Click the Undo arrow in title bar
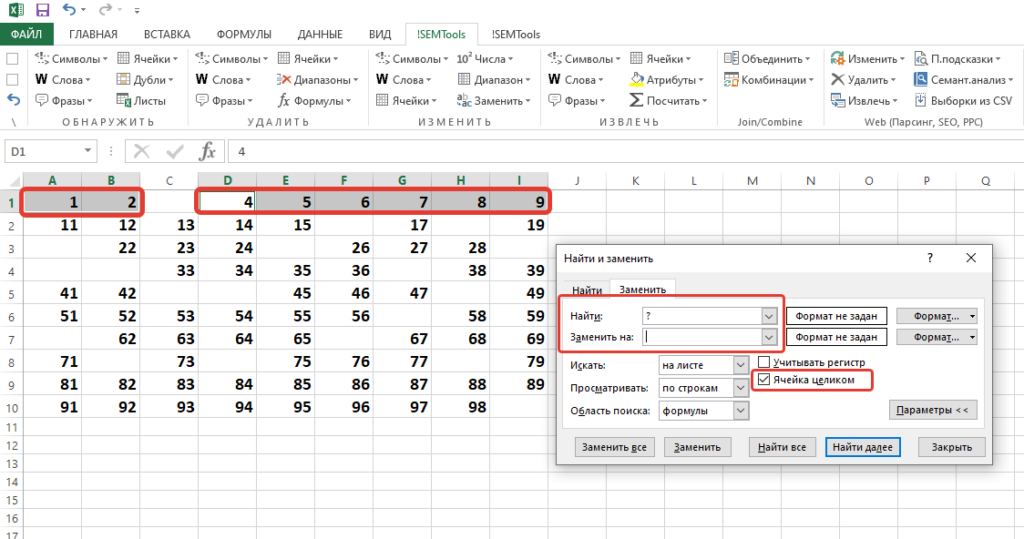 (x=69, y=11)
